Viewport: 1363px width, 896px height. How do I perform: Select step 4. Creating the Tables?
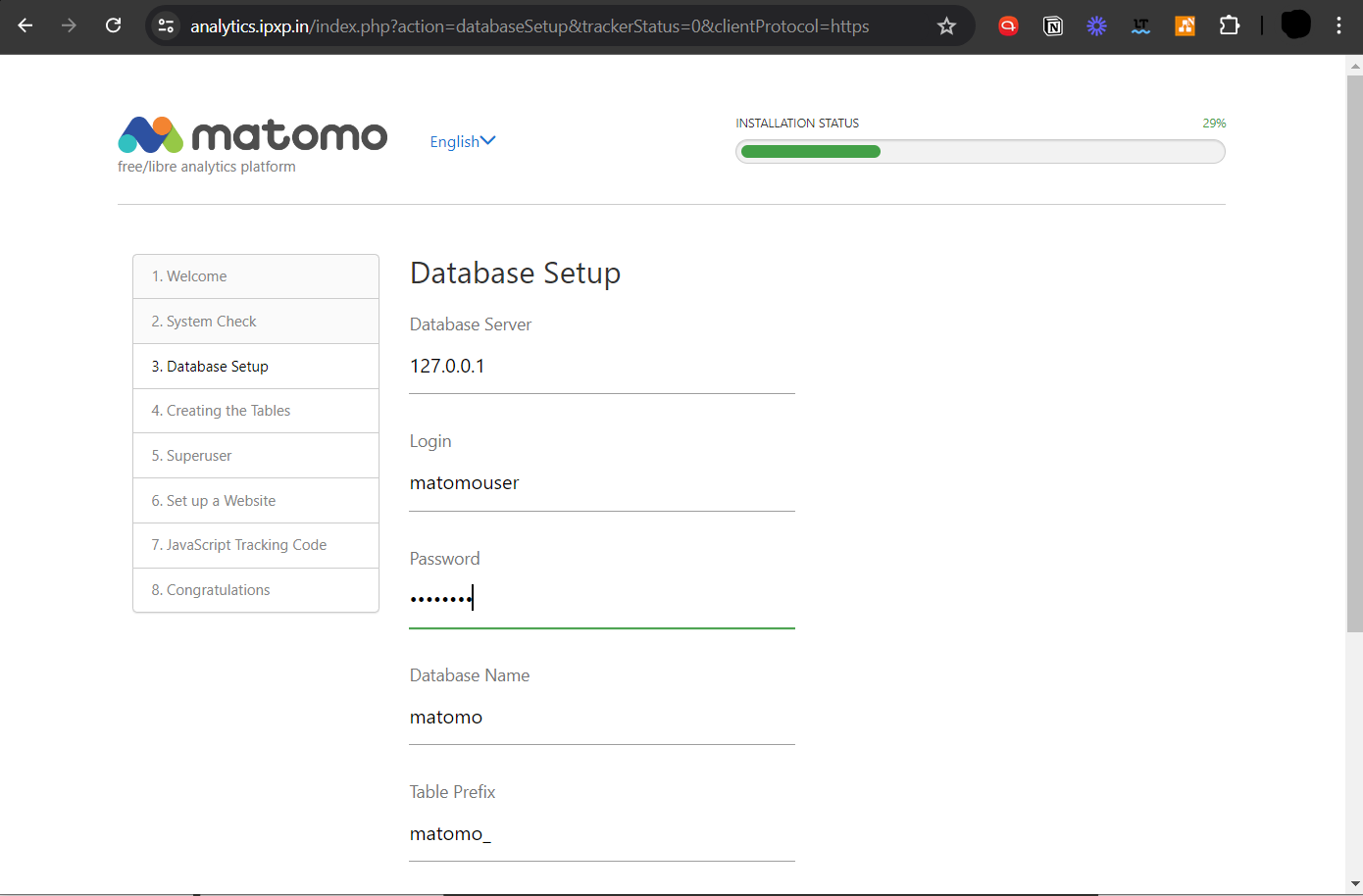(x=256, y=411)
